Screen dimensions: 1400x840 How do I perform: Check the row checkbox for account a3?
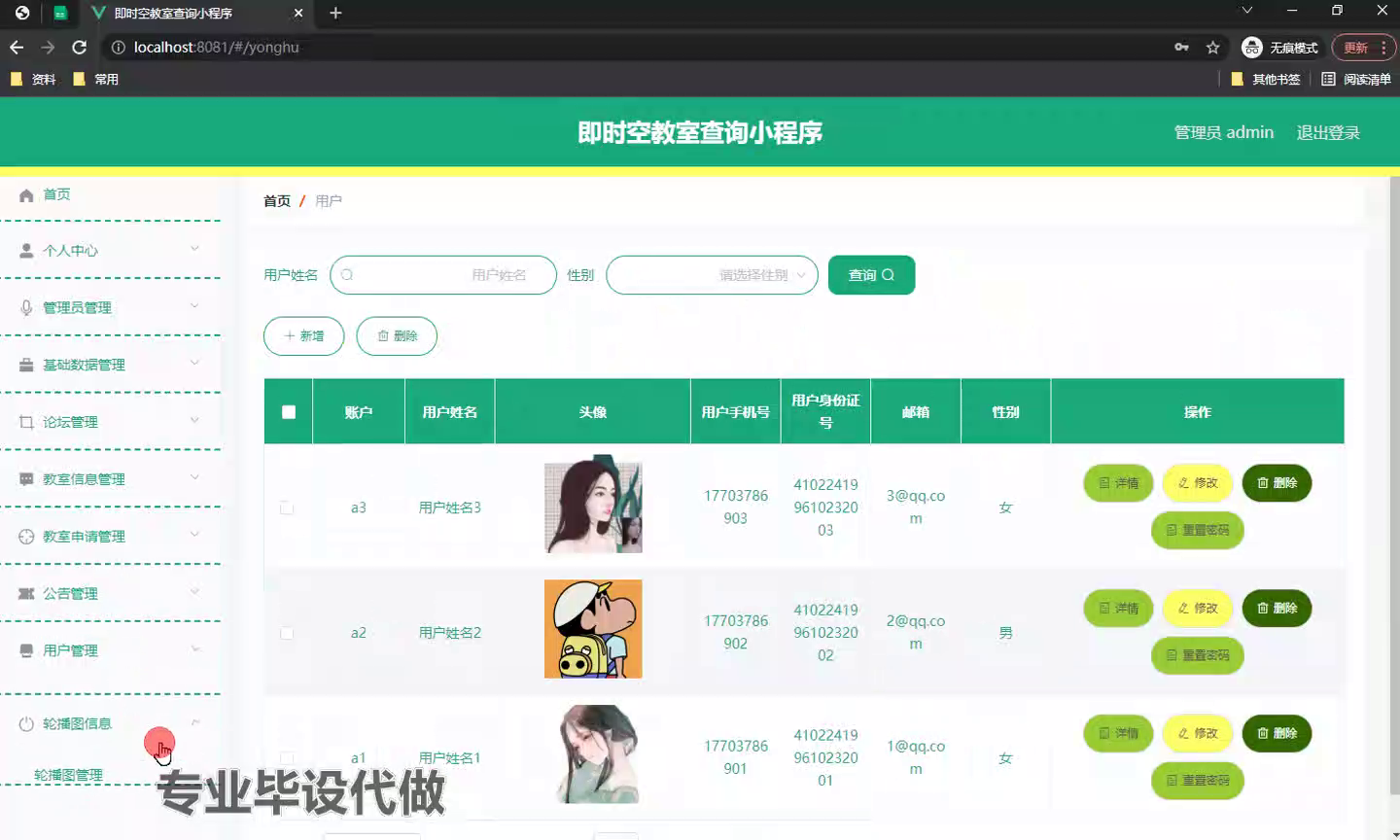coord(287,507)
